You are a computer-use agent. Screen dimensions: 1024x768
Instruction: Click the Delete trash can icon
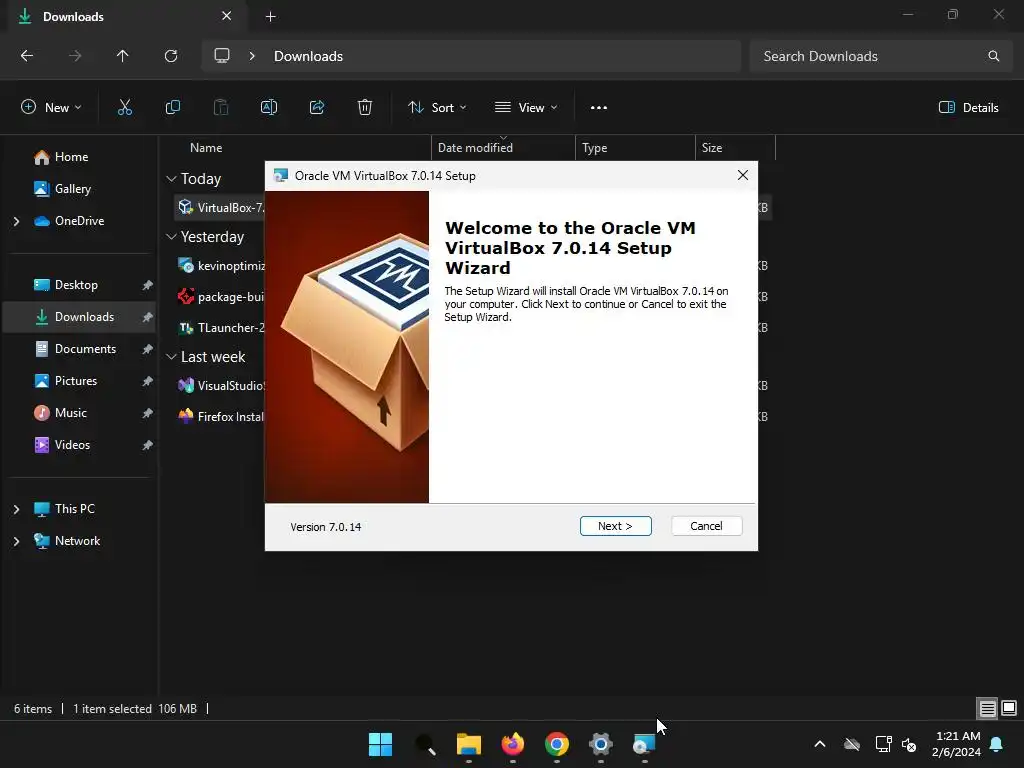point(365,108)
